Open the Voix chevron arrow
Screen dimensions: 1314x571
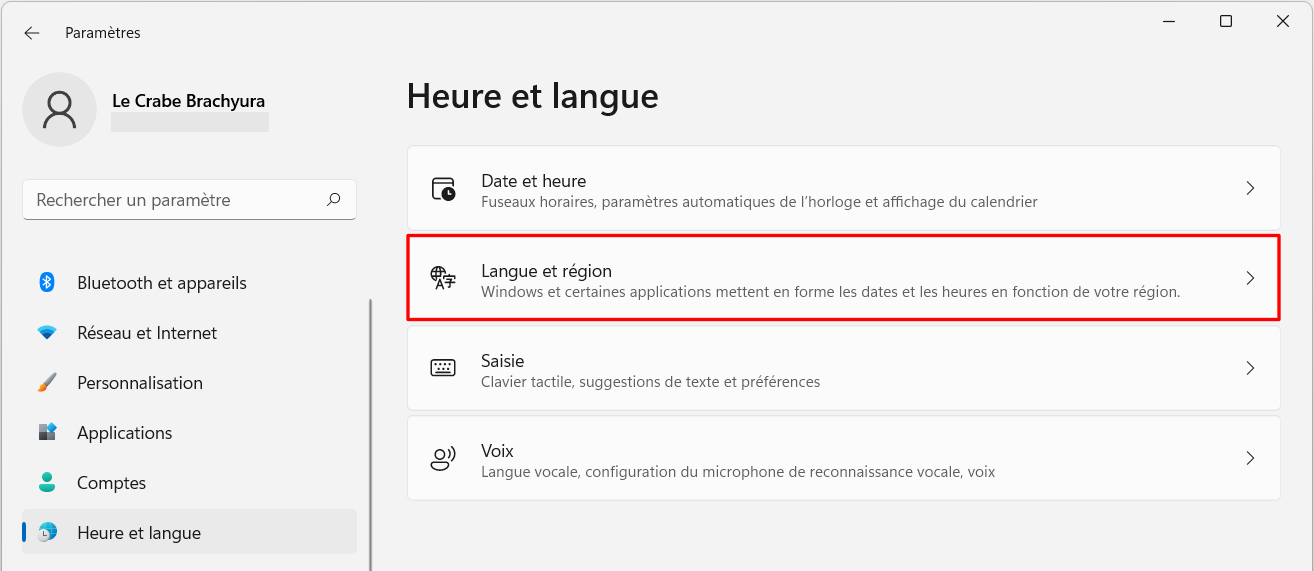click(1250, 458)
